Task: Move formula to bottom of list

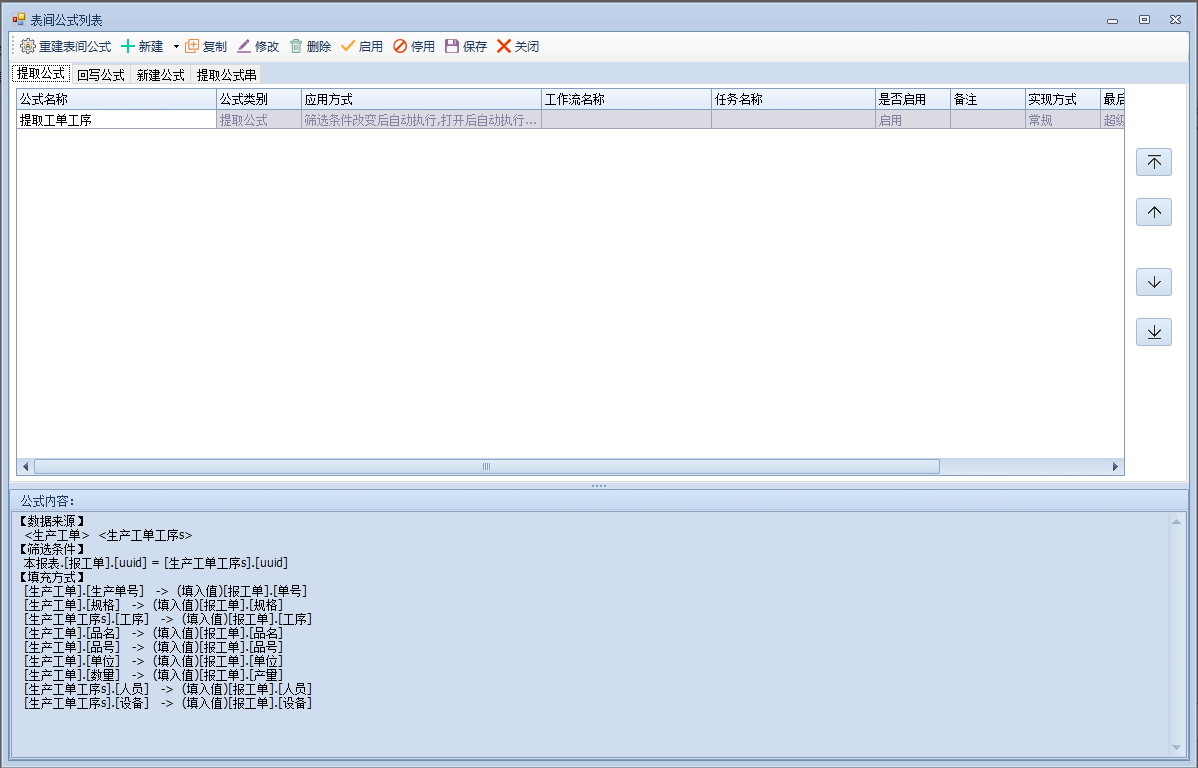Action: click(x=1153, y=332)
